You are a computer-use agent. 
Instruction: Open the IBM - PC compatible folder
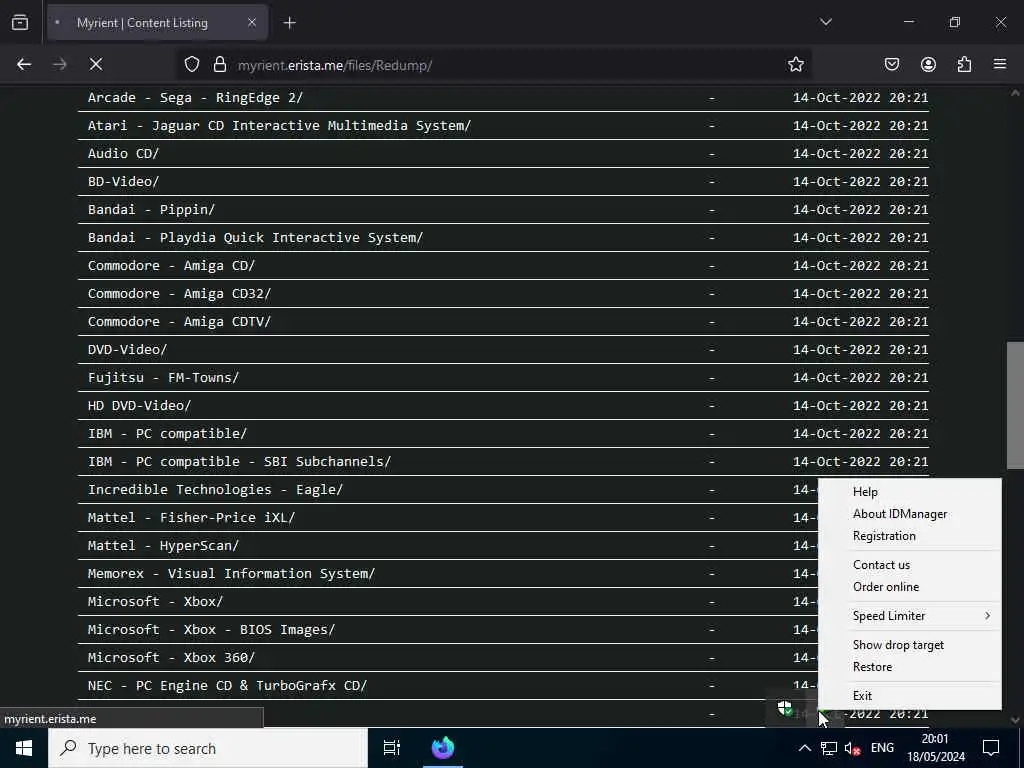tap(167, 434)
